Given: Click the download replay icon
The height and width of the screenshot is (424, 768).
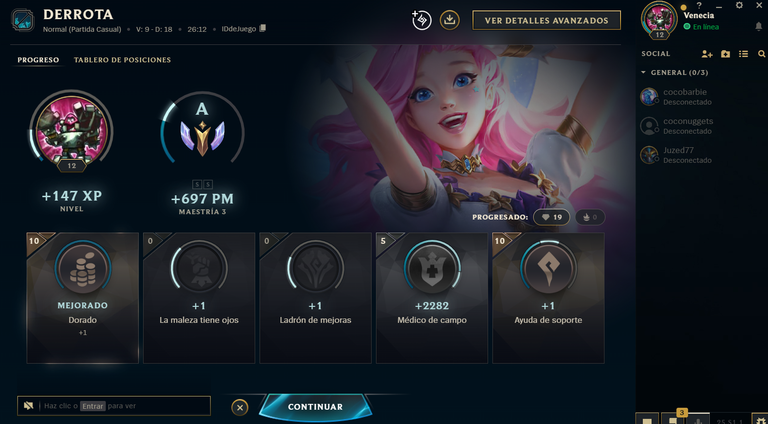Looking at the screenshot, I should click(x=449, y=20).
